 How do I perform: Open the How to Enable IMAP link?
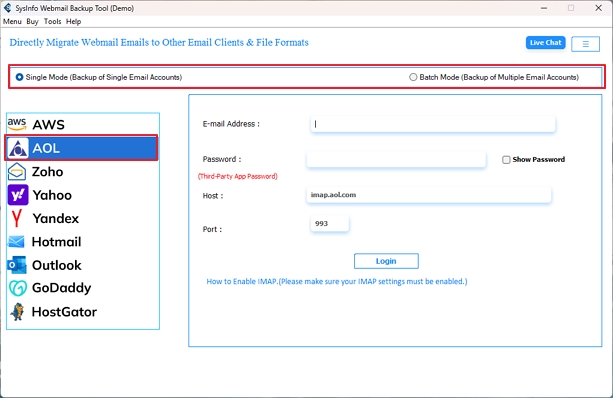point(337,281)
